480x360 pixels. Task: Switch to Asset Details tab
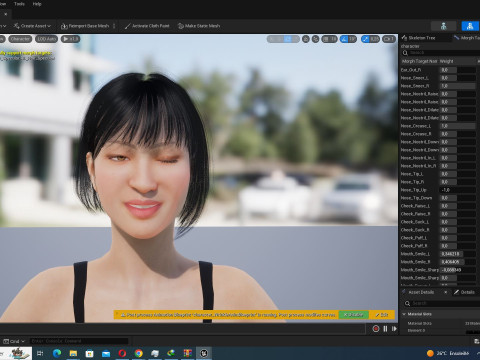[x=421, y=292]
